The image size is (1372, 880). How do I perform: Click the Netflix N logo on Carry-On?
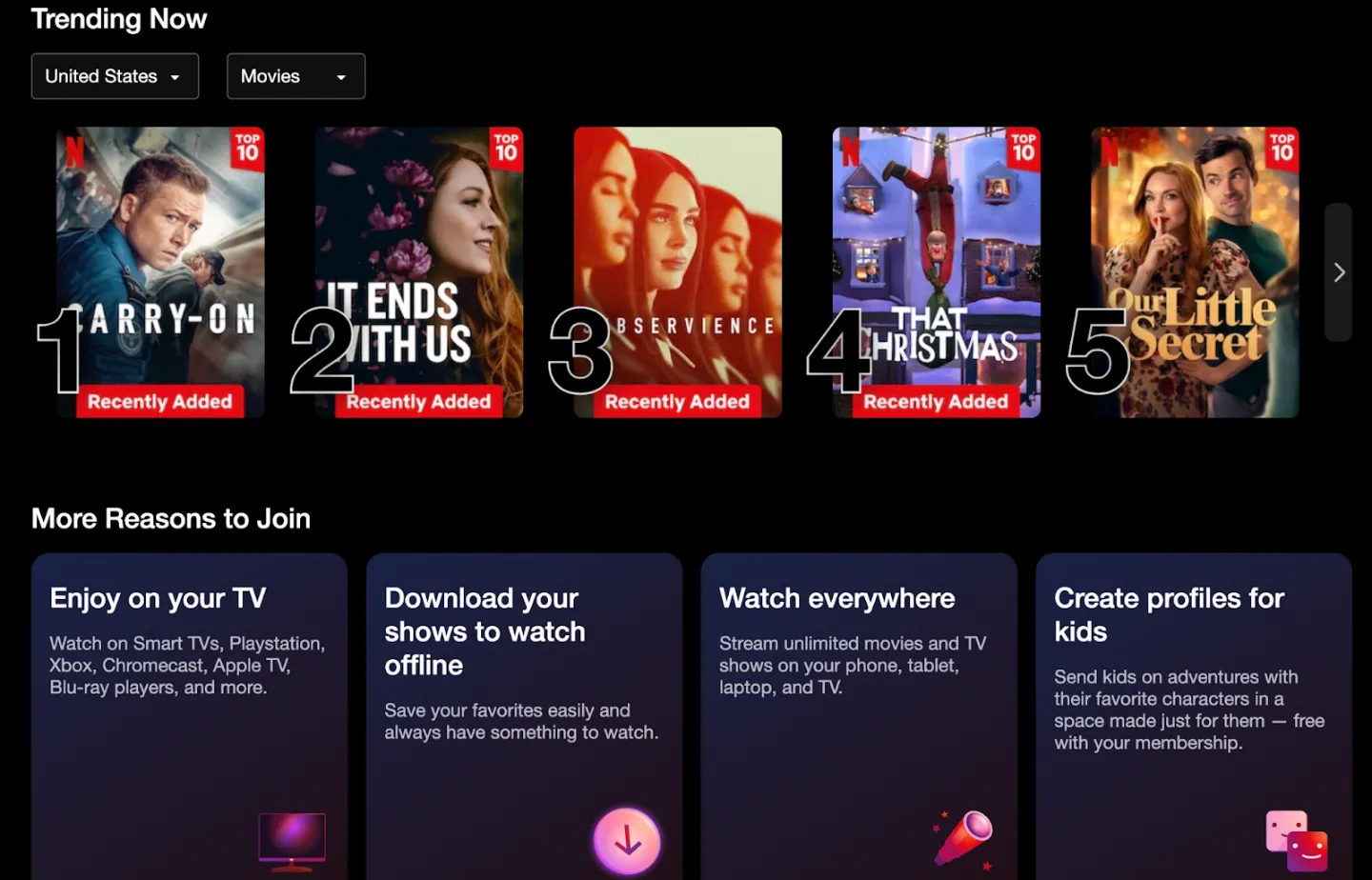74,150
